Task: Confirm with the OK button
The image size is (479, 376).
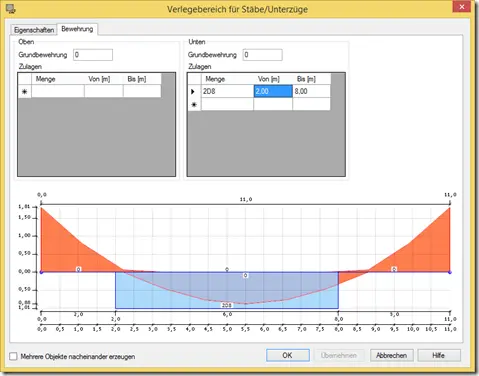Action: (288, 355)
